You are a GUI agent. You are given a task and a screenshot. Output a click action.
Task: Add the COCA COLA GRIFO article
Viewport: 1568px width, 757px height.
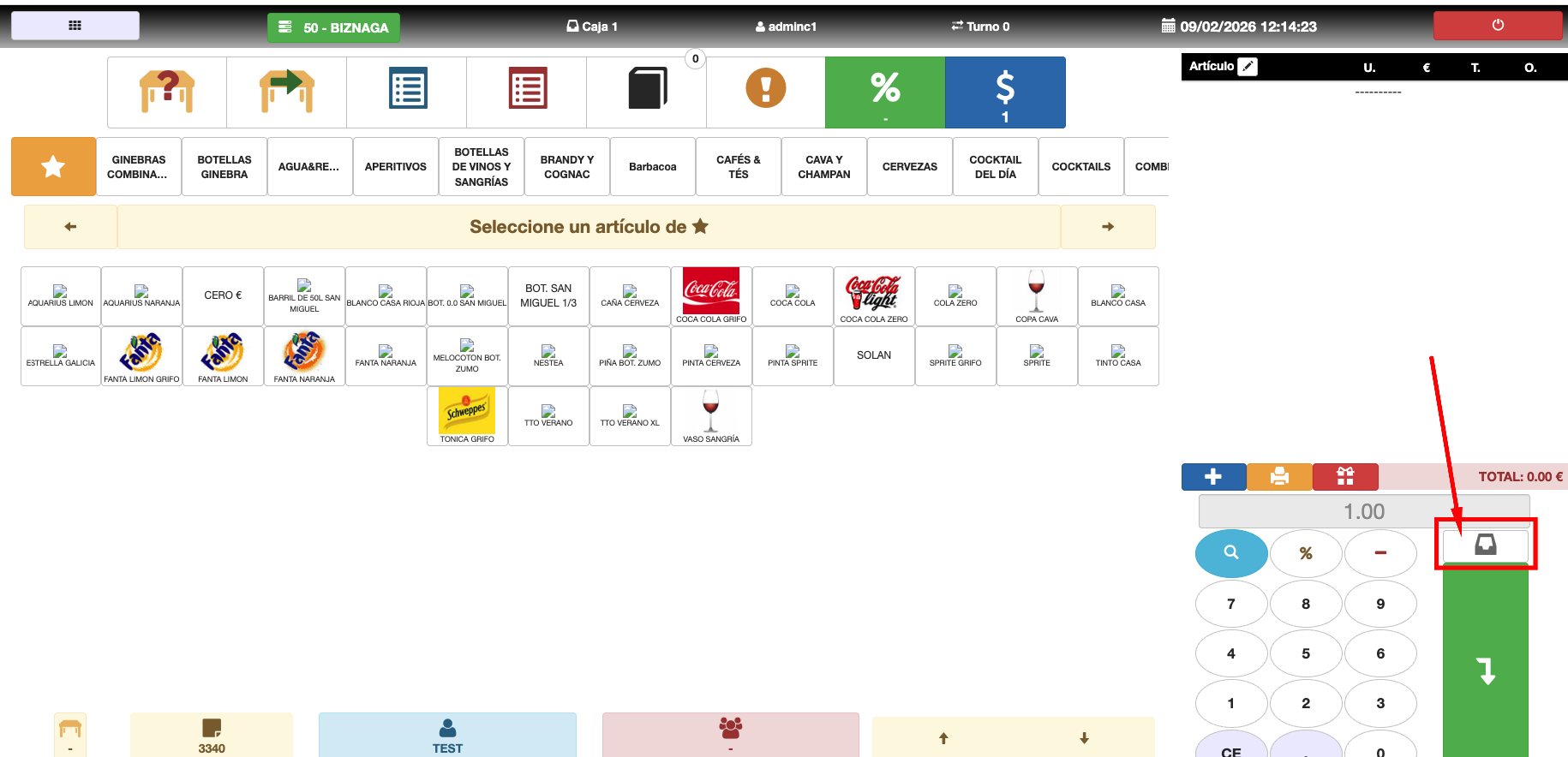[x=711, y=295]
